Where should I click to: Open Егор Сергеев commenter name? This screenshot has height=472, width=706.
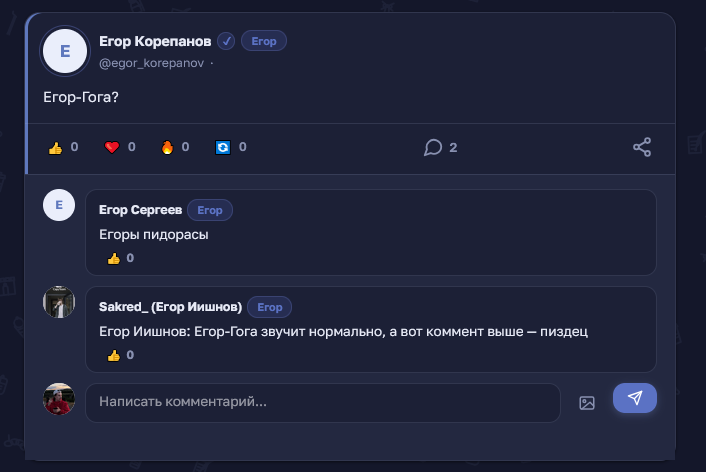coord(140,210)
